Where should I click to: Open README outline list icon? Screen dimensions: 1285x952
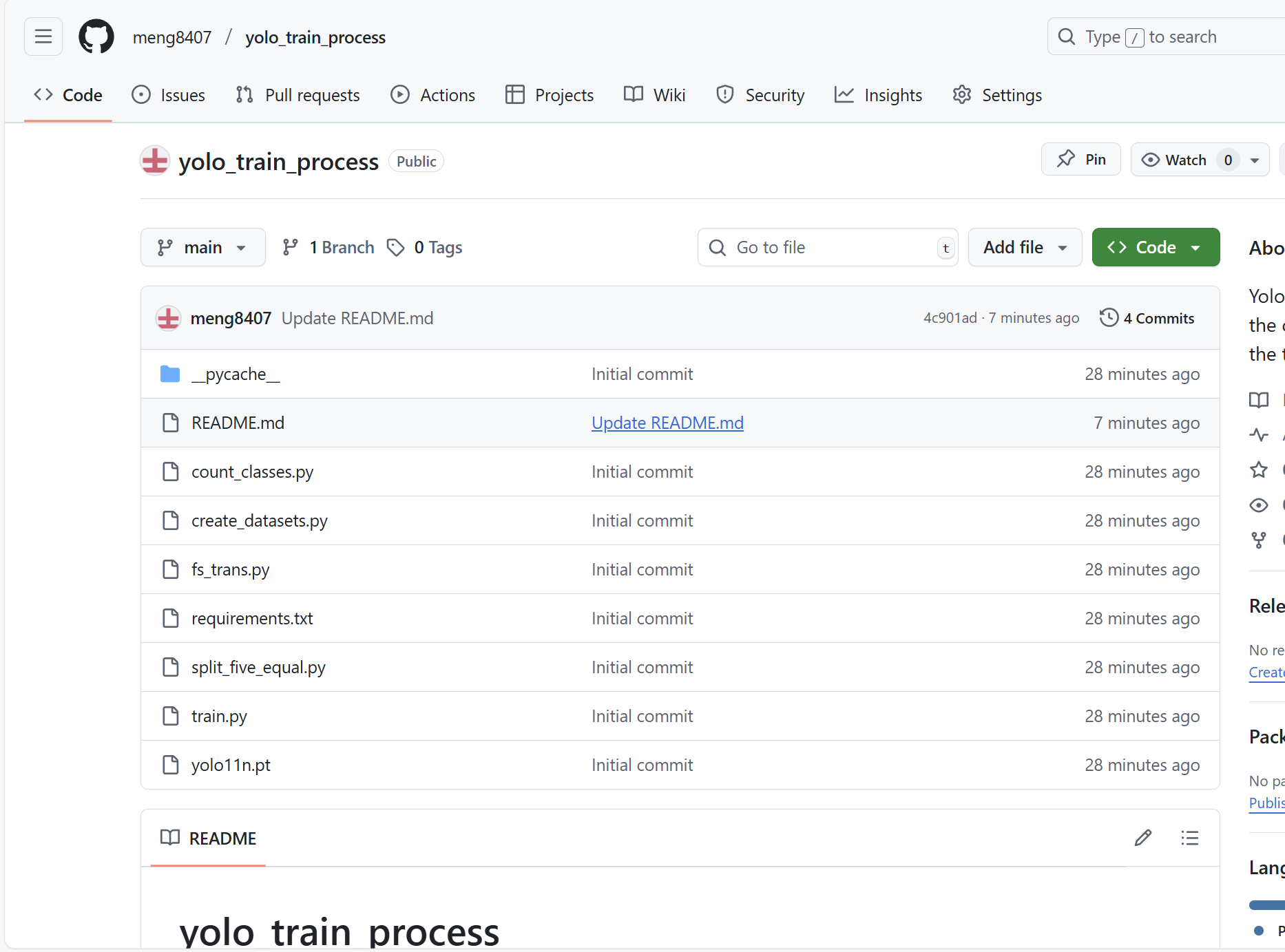point(1190,838)
